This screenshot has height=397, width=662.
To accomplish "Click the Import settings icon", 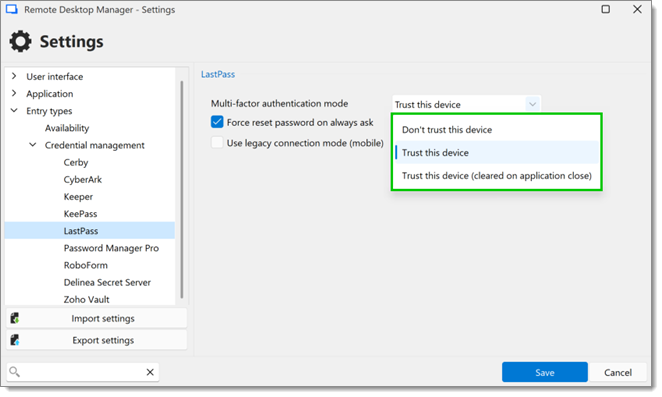I will coord(15,318).
